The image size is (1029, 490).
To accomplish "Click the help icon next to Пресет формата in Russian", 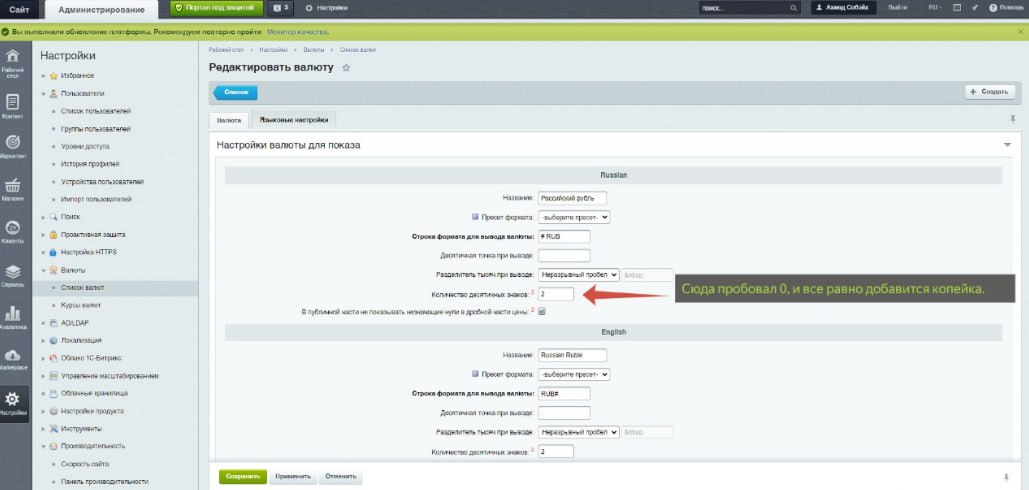I will pyautogui.click(x=475, y=216).
